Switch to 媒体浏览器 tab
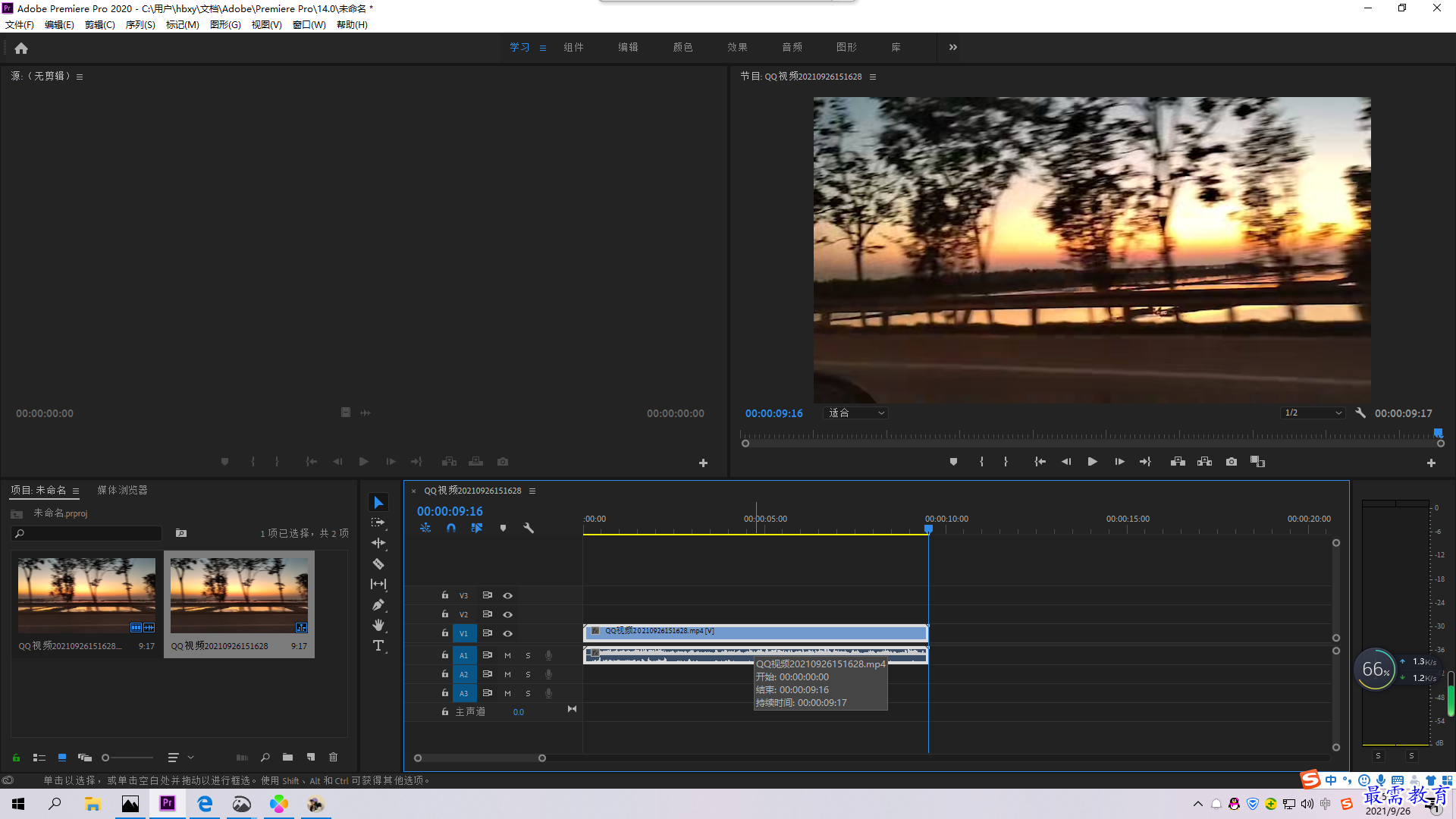 (122, 491)
